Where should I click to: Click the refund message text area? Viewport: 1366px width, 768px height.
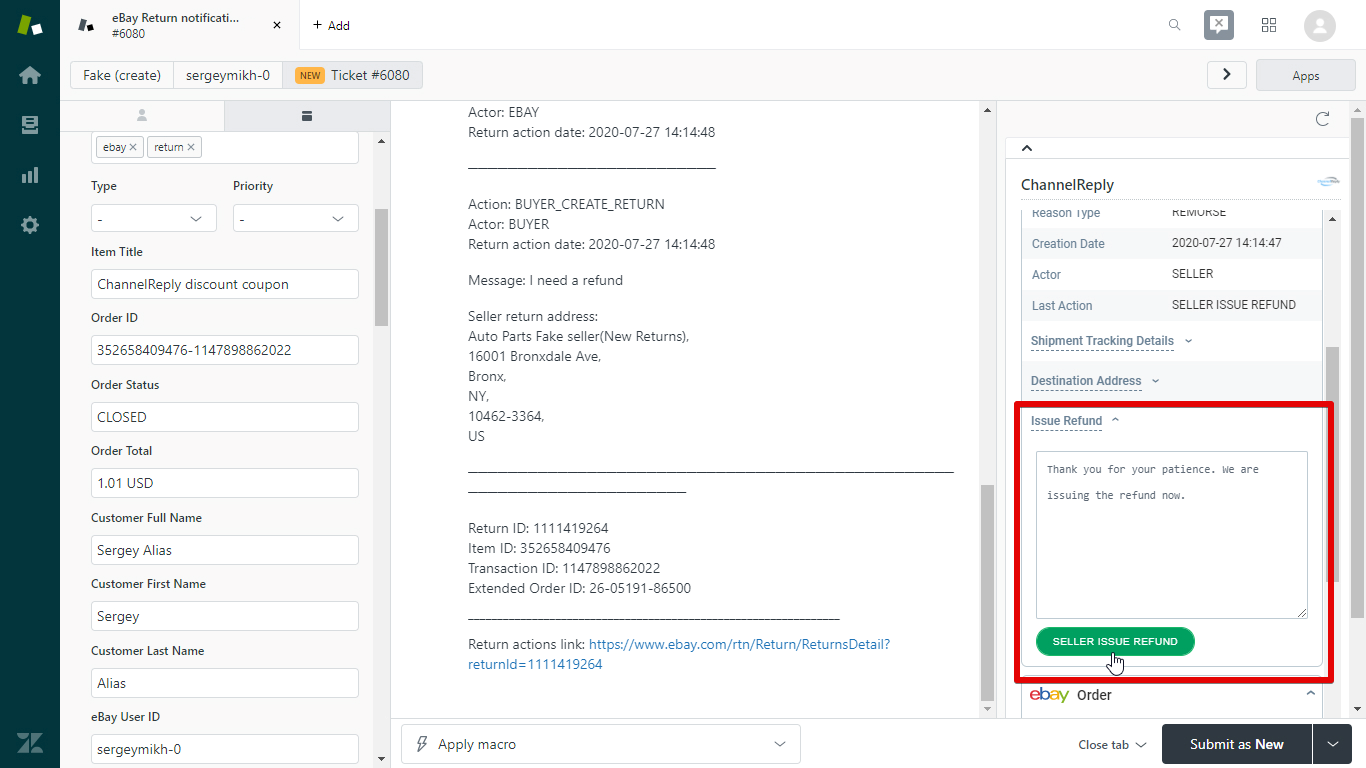(1172, 535)
